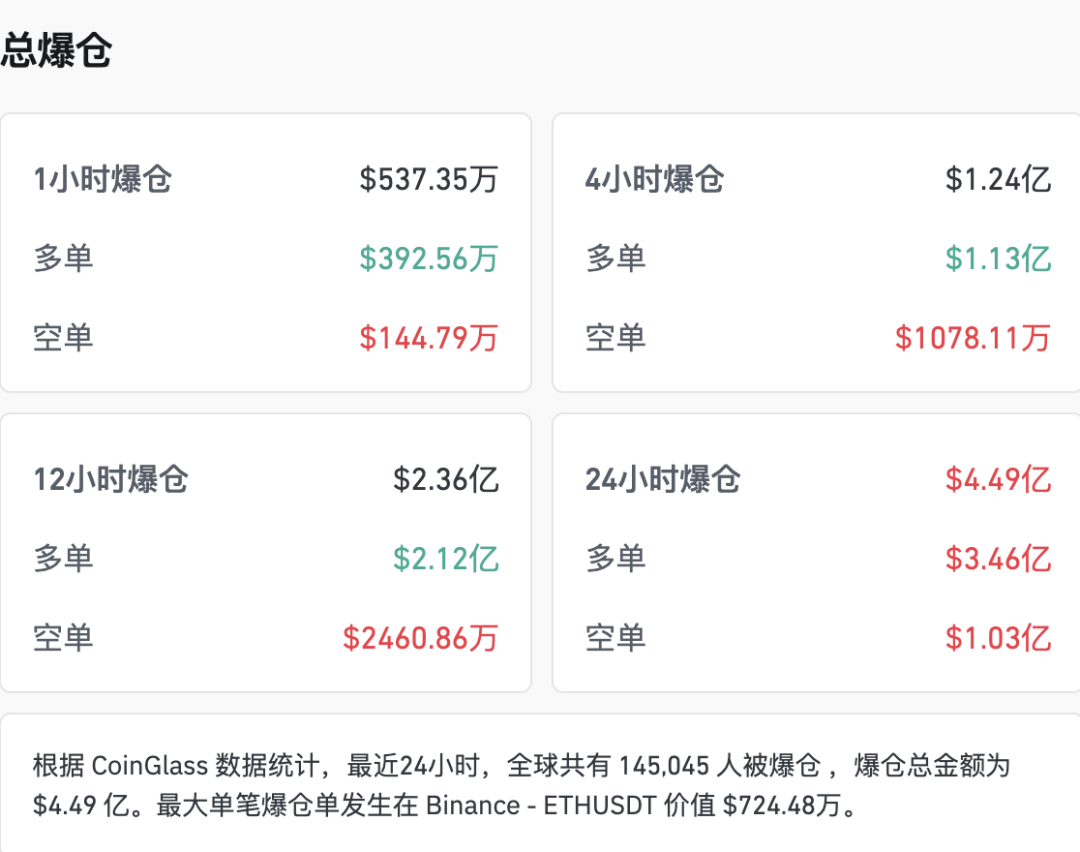
Task: Click the CoinGlass name in summary text
Action: point(149,765)
